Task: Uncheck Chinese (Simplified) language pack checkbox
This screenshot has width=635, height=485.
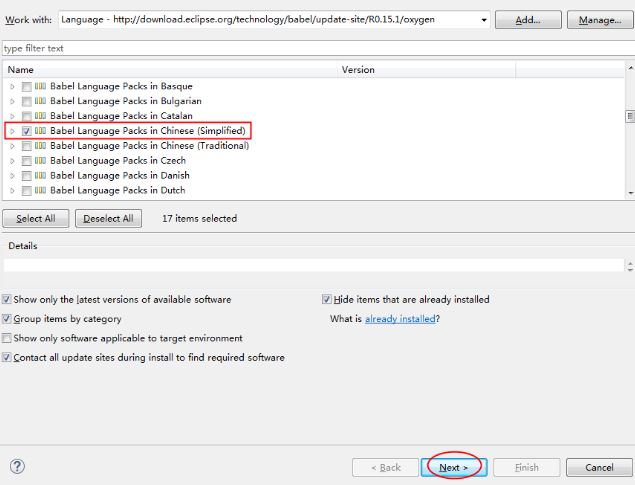Action: 27,131
